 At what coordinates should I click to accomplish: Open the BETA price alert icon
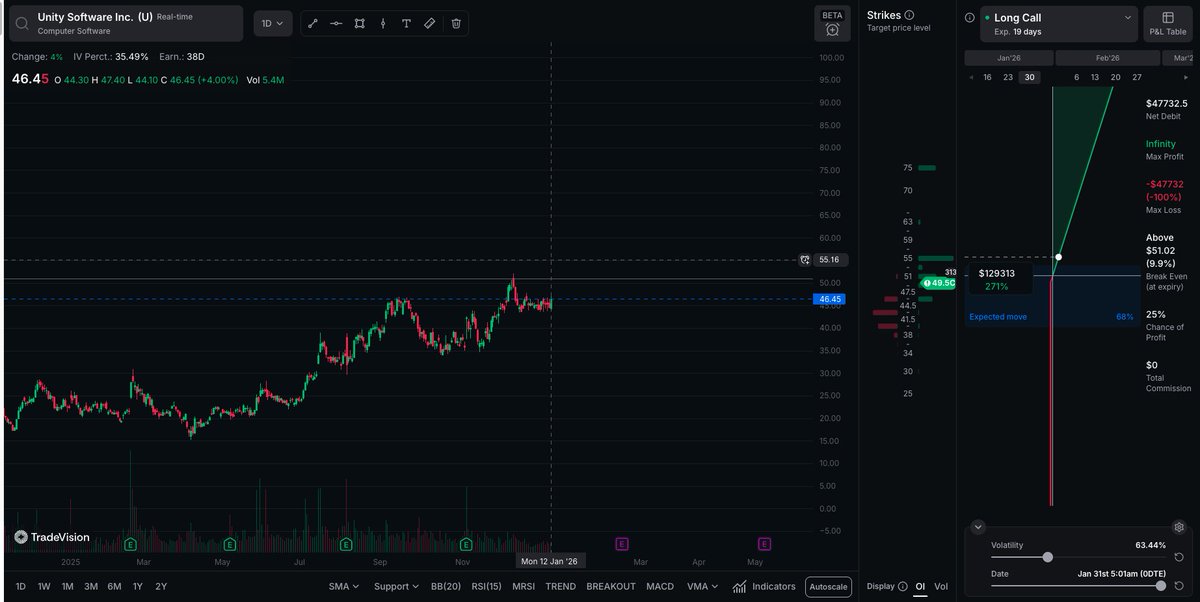tap(832, 30)
